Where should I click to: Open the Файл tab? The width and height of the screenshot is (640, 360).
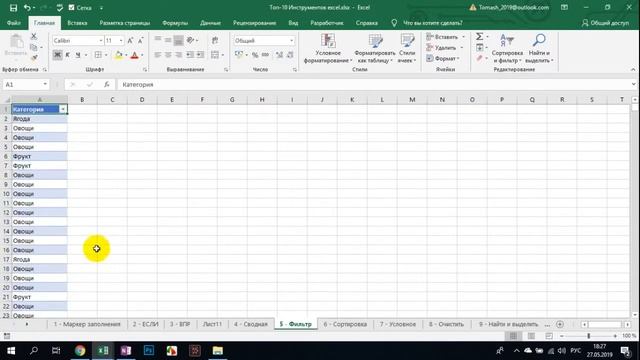(13, 23)
